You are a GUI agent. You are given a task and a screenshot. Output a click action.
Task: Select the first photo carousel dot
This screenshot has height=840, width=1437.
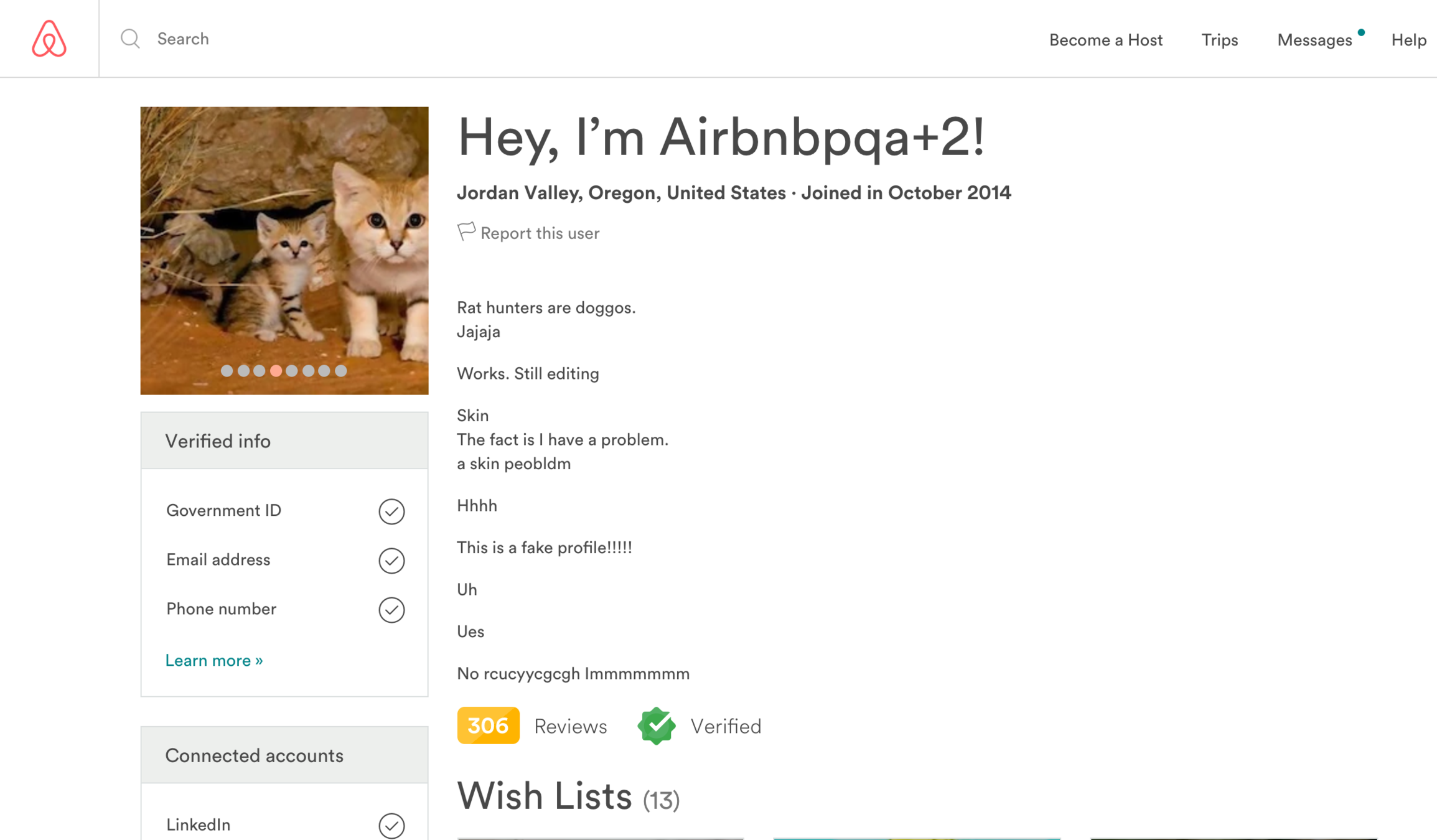[x=227, y=371]
